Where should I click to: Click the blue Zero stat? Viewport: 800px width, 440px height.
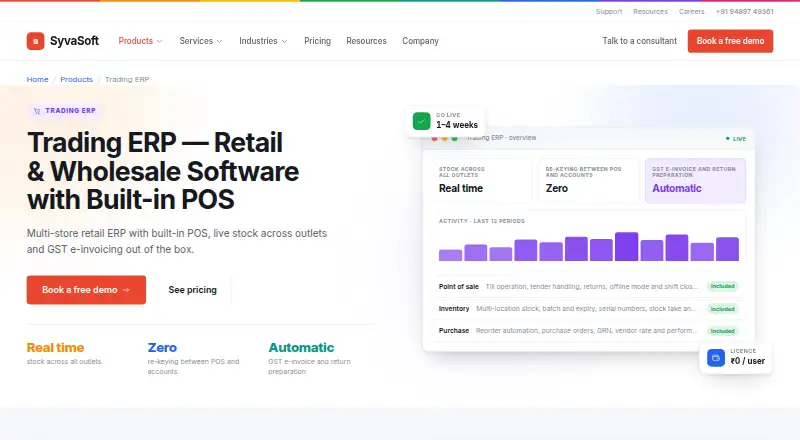[x=162, y=348]
